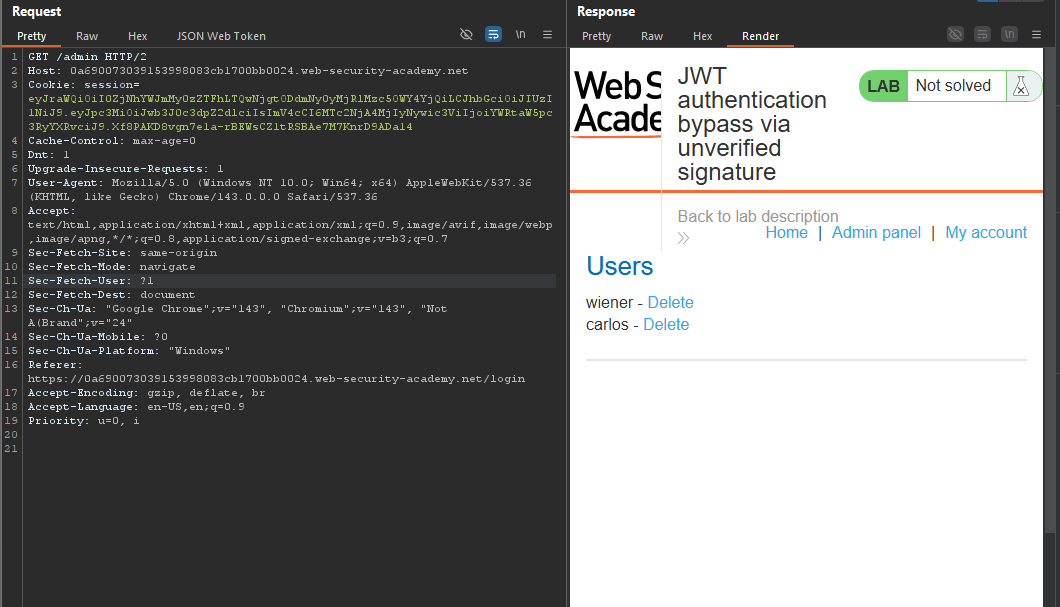Select the Response Render tab
Viewport: 1060px width, 607px height.
pos(761,36)
